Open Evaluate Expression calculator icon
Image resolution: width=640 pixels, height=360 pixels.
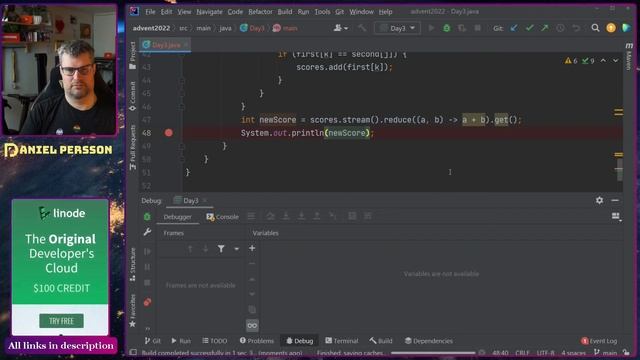[352, 216]
